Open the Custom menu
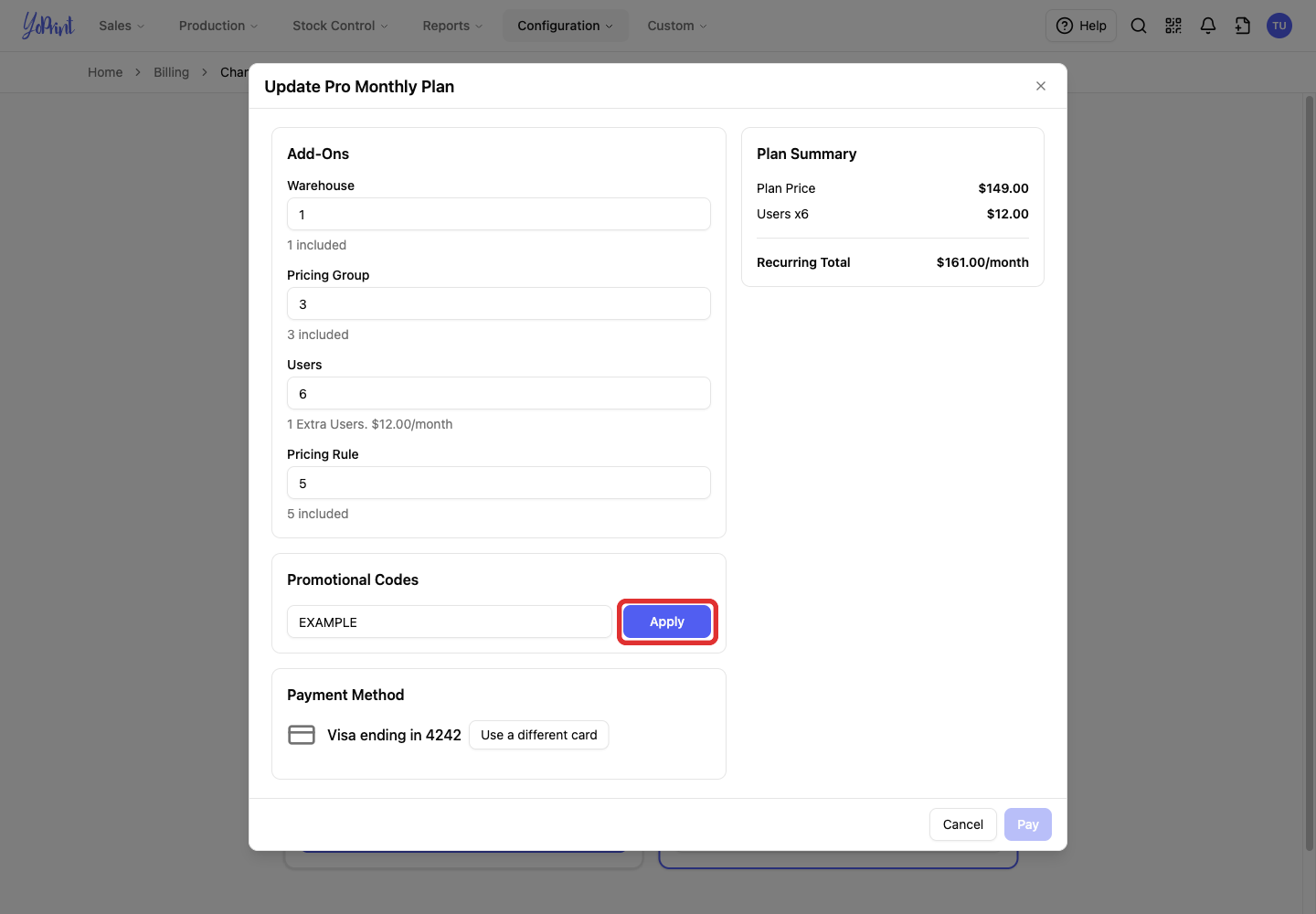1316x914 pixels. pos(677,26)
